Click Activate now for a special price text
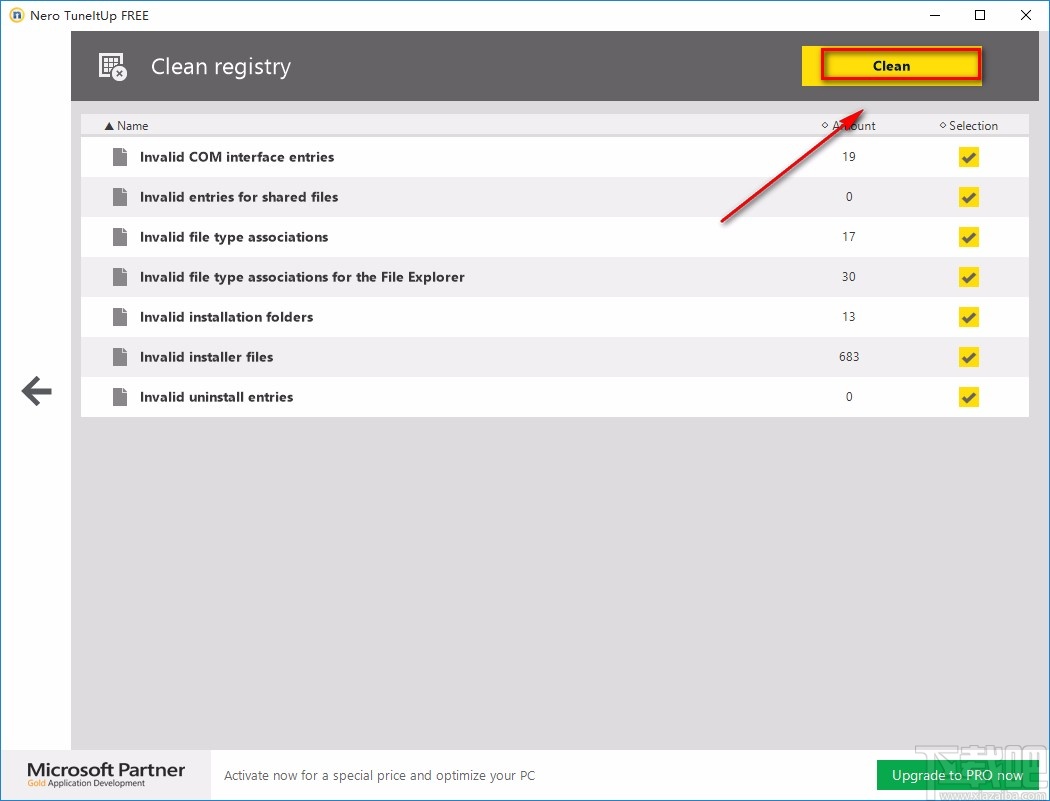This screenshot has width=1050, height=801. [379, 776]
